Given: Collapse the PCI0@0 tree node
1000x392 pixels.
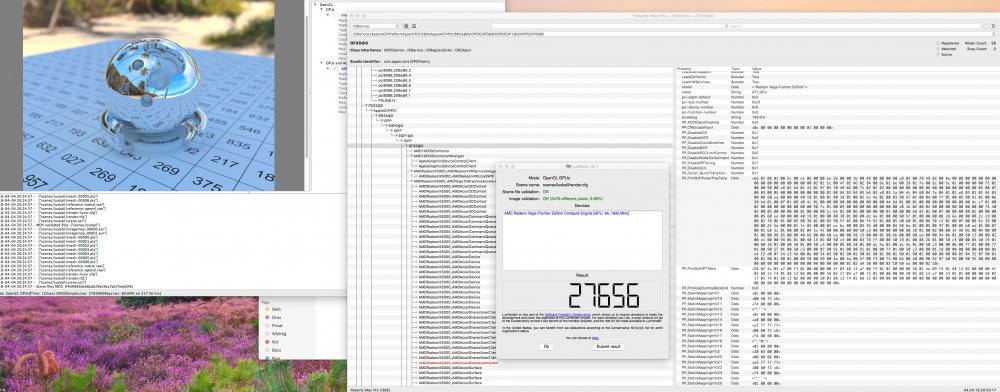Looking at the screenshot, I should [366, 105].
